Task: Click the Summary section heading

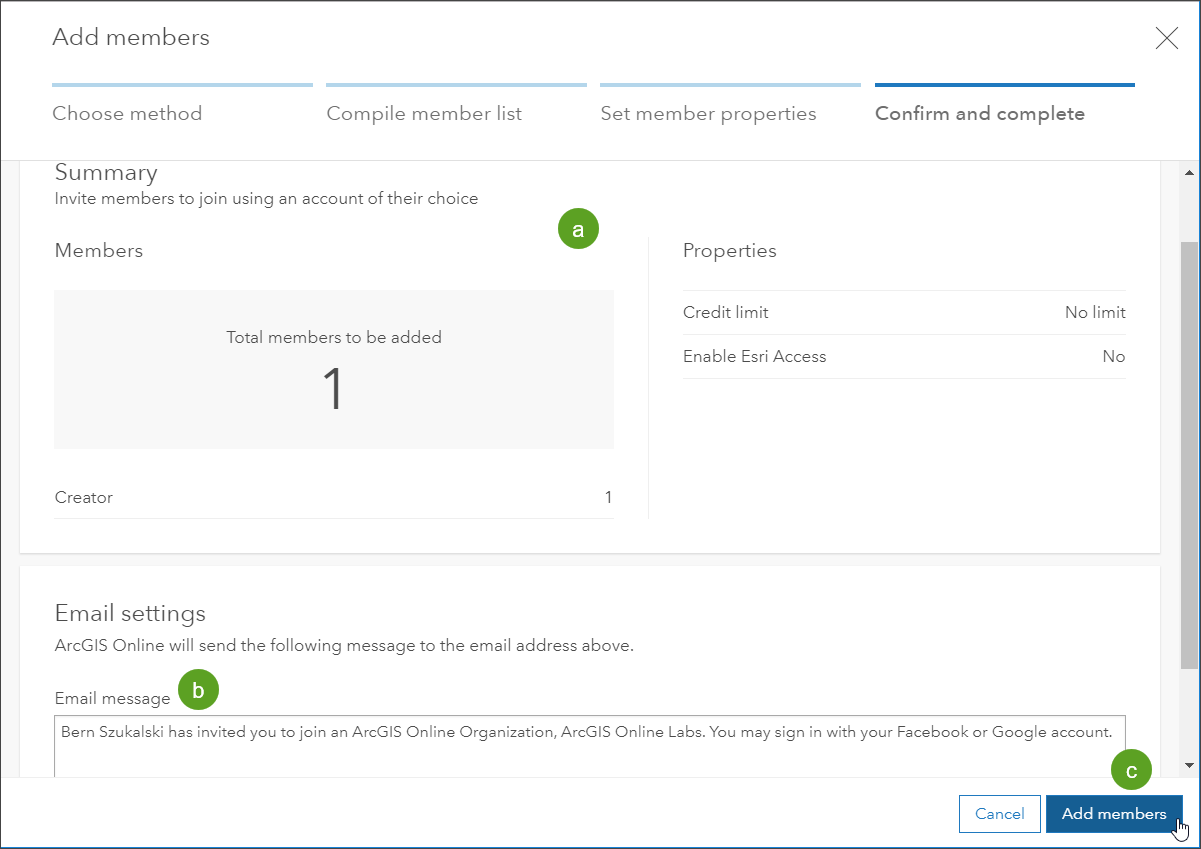Action: click(106, 172)
